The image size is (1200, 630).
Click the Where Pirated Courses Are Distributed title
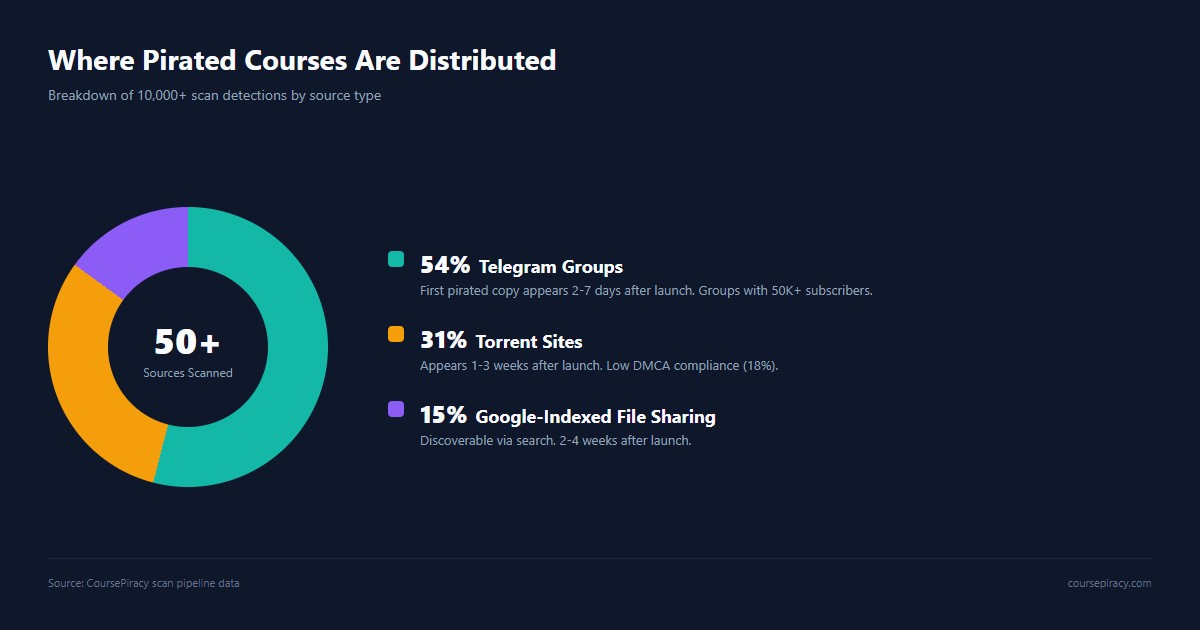302,60
